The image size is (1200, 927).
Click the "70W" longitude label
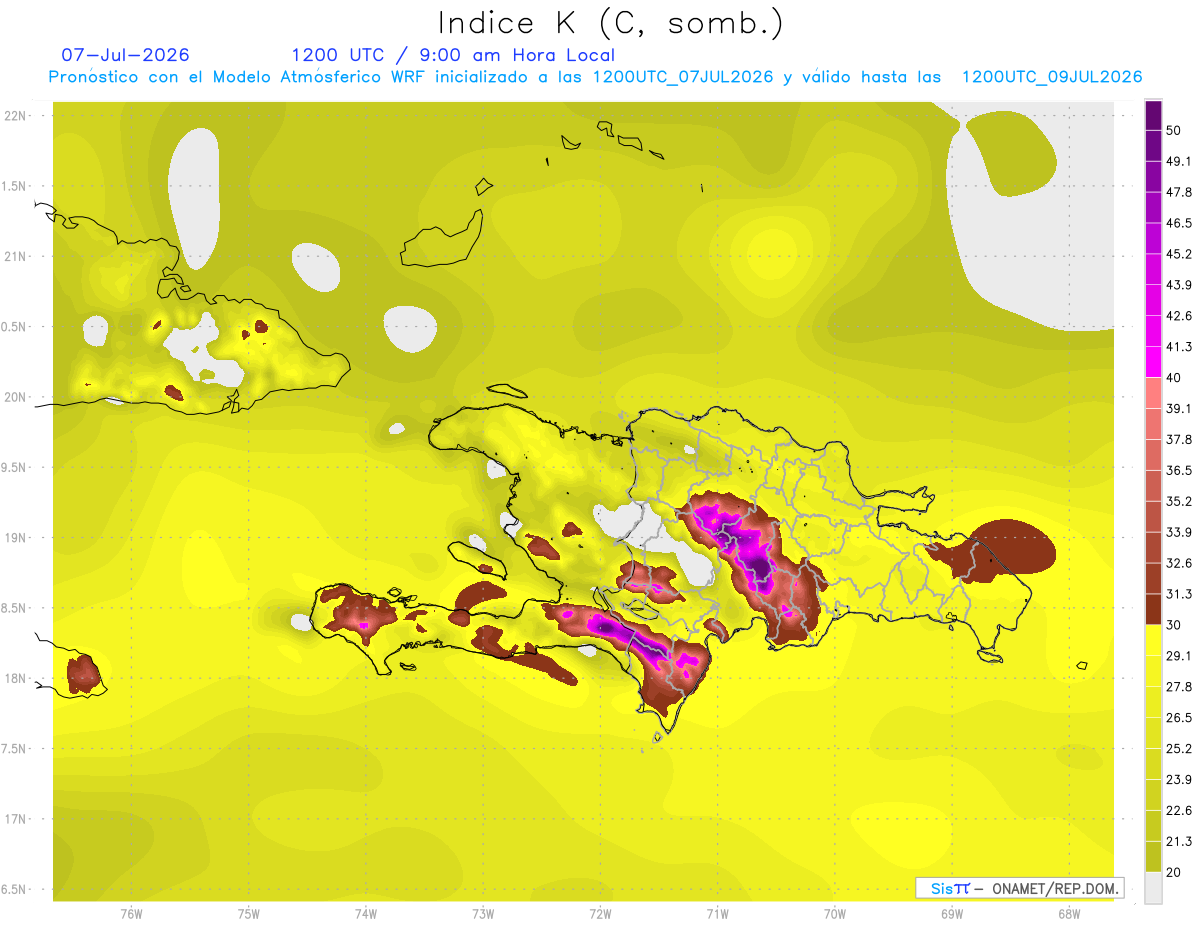click(835, 914)
